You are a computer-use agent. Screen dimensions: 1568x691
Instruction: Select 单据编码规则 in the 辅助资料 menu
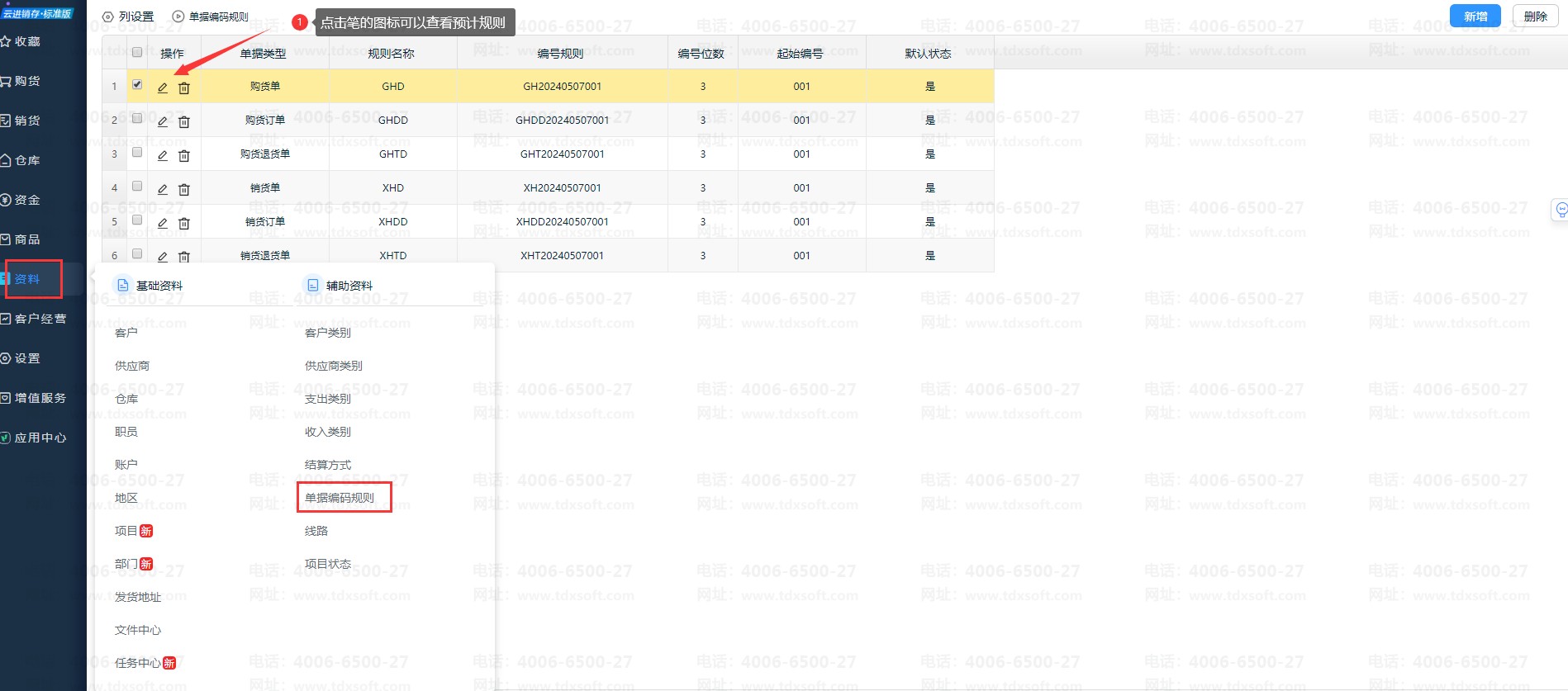point(340,498)
